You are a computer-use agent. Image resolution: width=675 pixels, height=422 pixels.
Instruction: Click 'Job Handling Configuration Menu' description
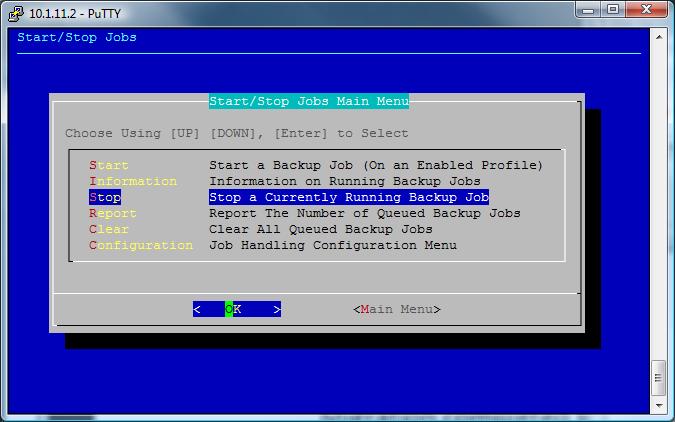[x=333, y=245]
